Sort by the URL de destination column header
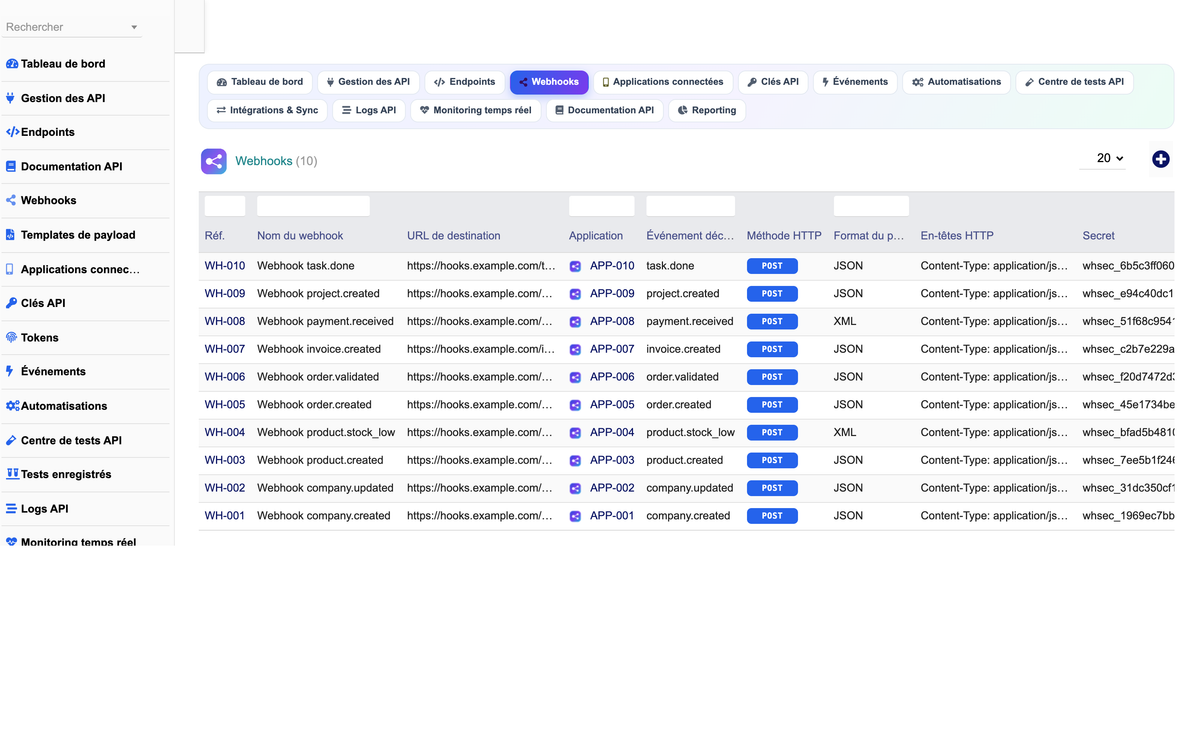Image resolution: width=1200 pixels, height=743 pixels. pyautogui.click(x=454, y=236)
